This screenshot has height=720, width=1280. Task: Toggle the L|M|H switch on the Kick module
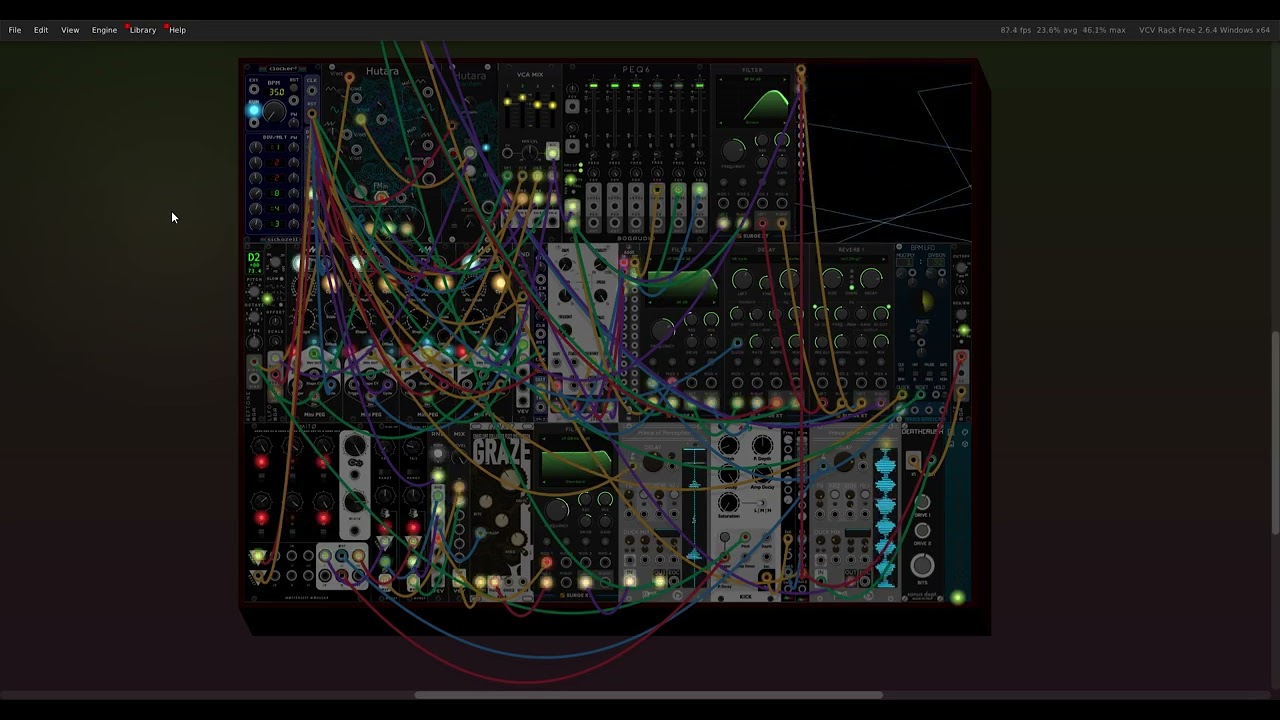(x=760, y=503)
